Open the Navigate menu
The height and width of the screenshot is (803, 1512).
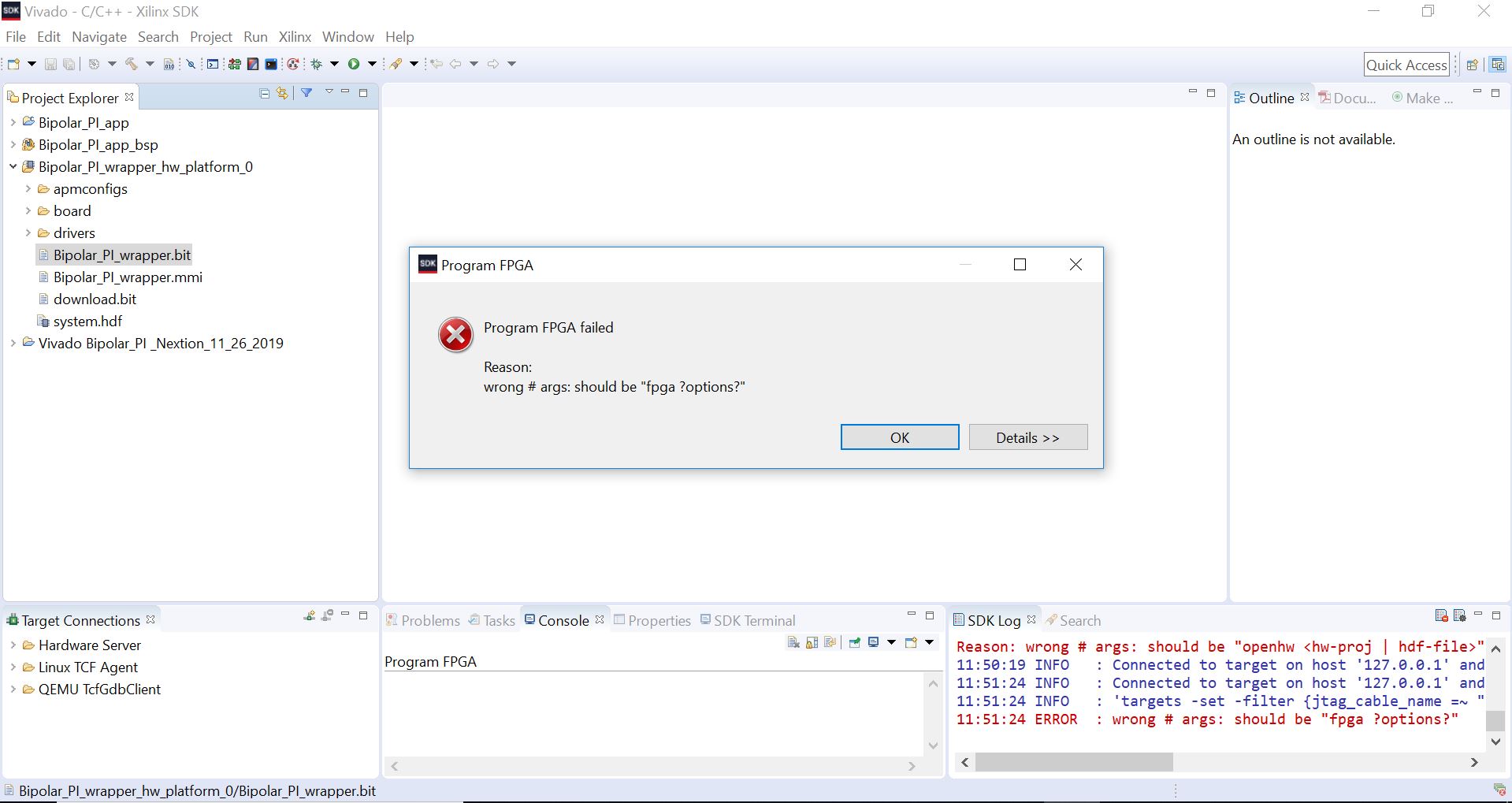coord(99,37)
